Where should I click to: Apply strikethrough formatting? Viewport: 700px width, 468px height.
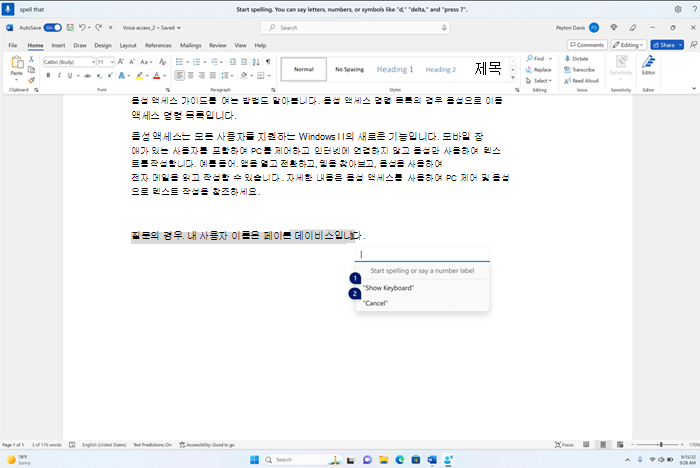click(x=88, y=75)
